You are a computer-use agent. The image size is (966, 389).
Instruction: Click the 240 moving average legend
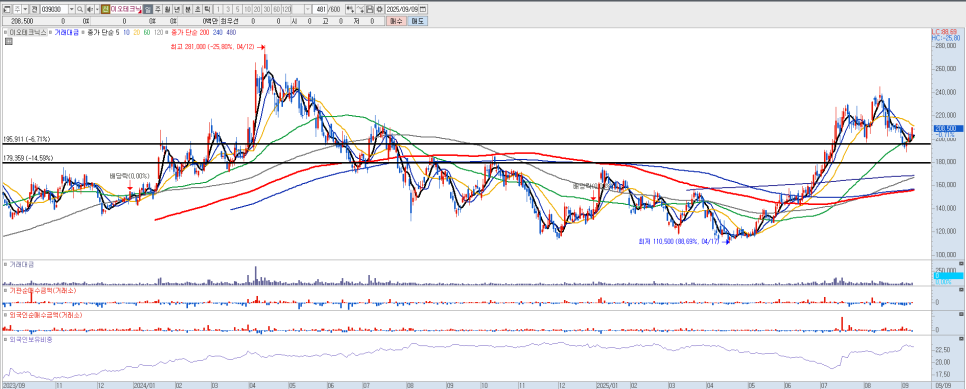[x=217, y=32]
